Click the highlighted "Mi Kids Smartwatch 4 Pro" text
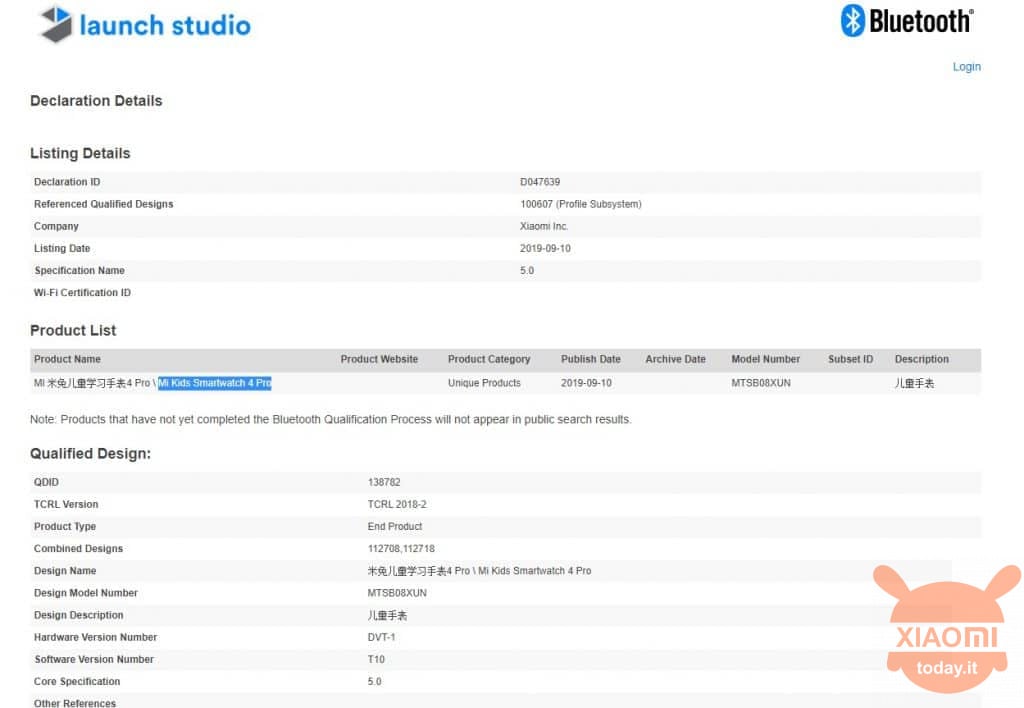1024x708 pixels. [x=215, y=383]
